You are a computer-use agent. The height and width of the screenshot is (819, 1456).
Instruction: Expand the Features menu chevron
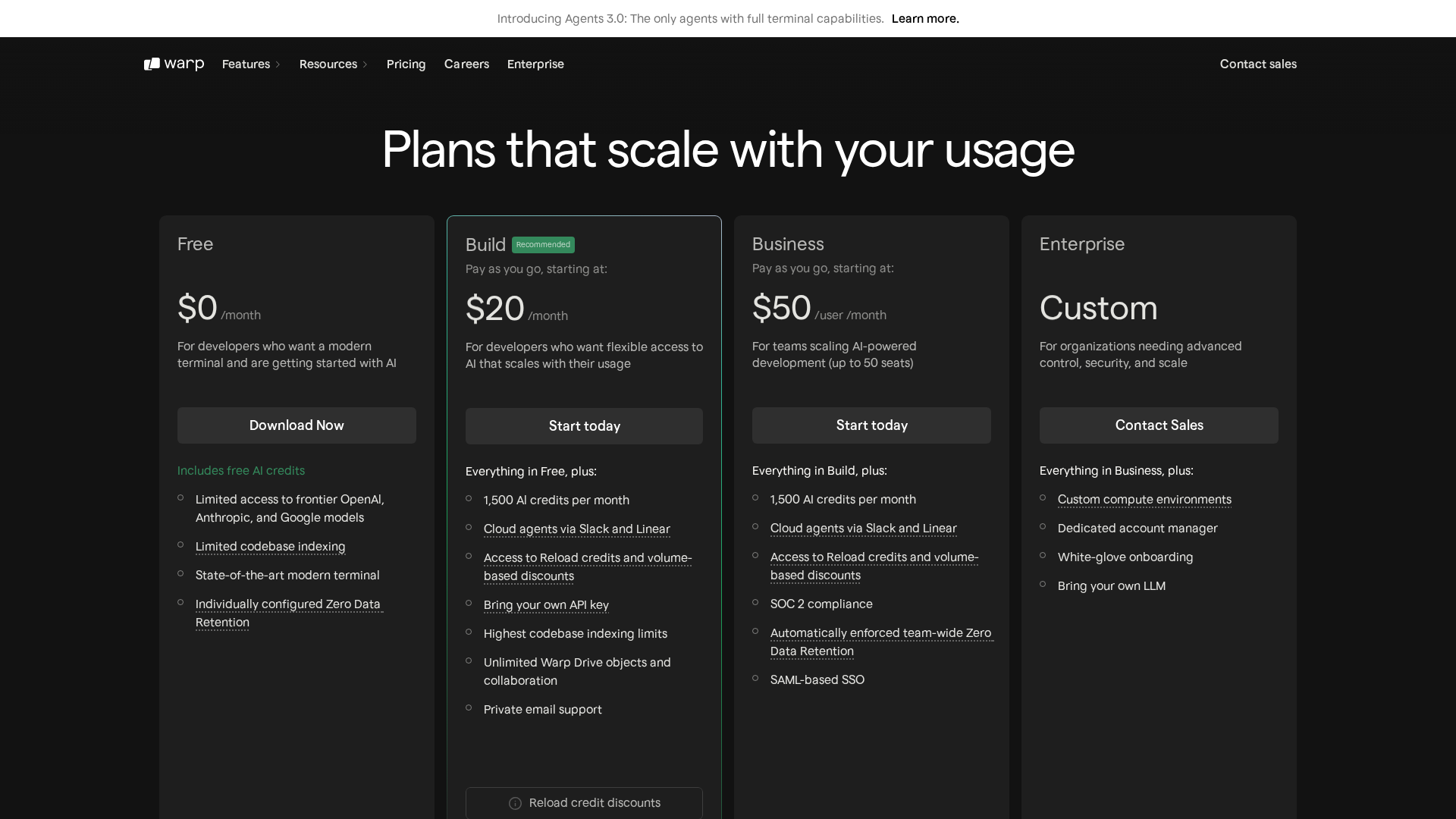pos(278,64)
